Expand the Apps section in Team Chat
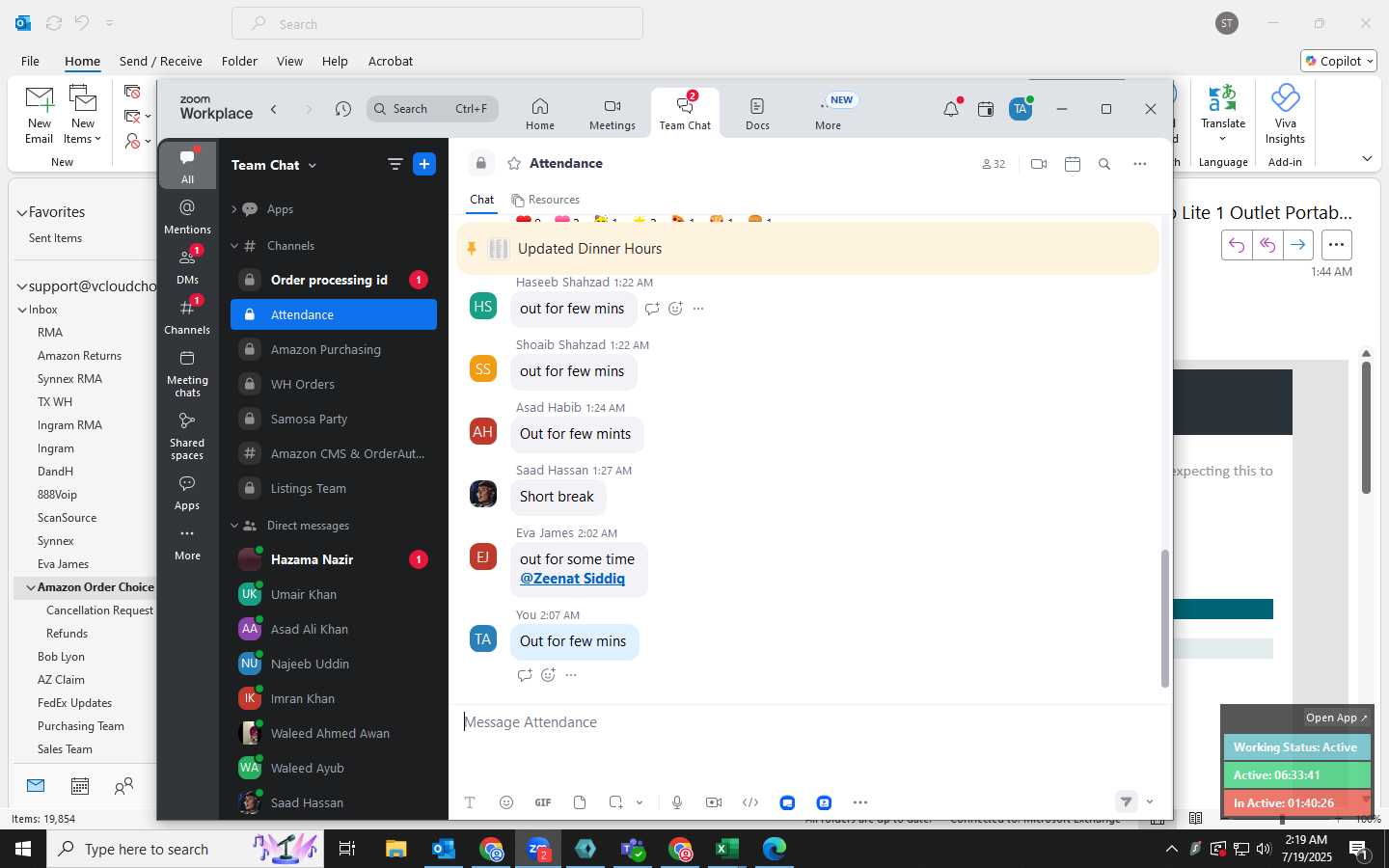This screenshot has height=868, width=1389. [x=233, y=209]
